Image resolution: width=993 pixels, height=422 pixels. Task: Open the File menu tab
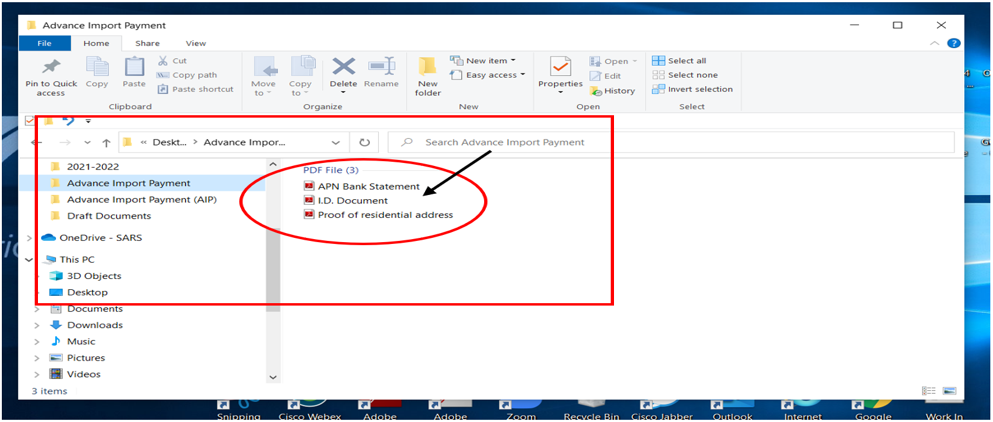pyautogui.click(x=44, y=43)
